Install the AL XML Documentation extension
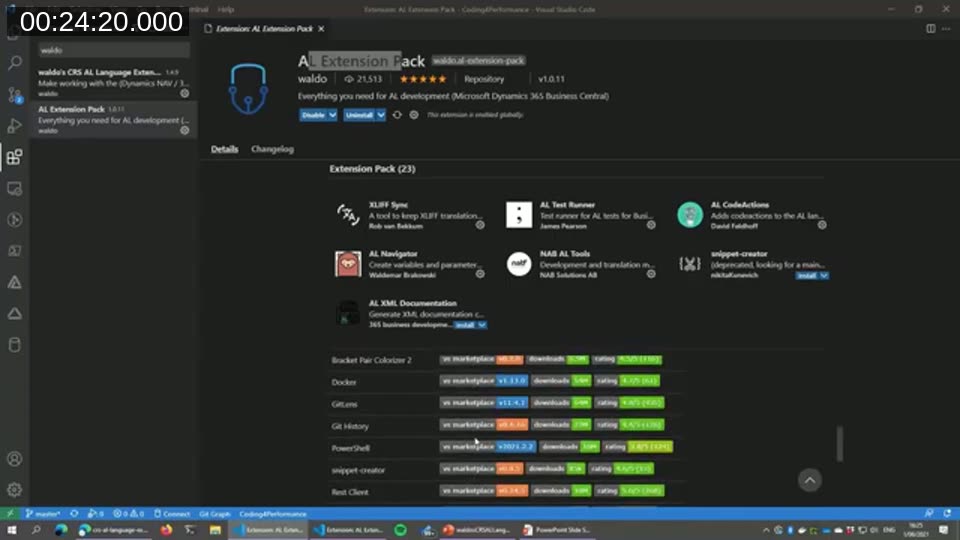This screenshot has height=540, width=960. click(x=465, y=325)
